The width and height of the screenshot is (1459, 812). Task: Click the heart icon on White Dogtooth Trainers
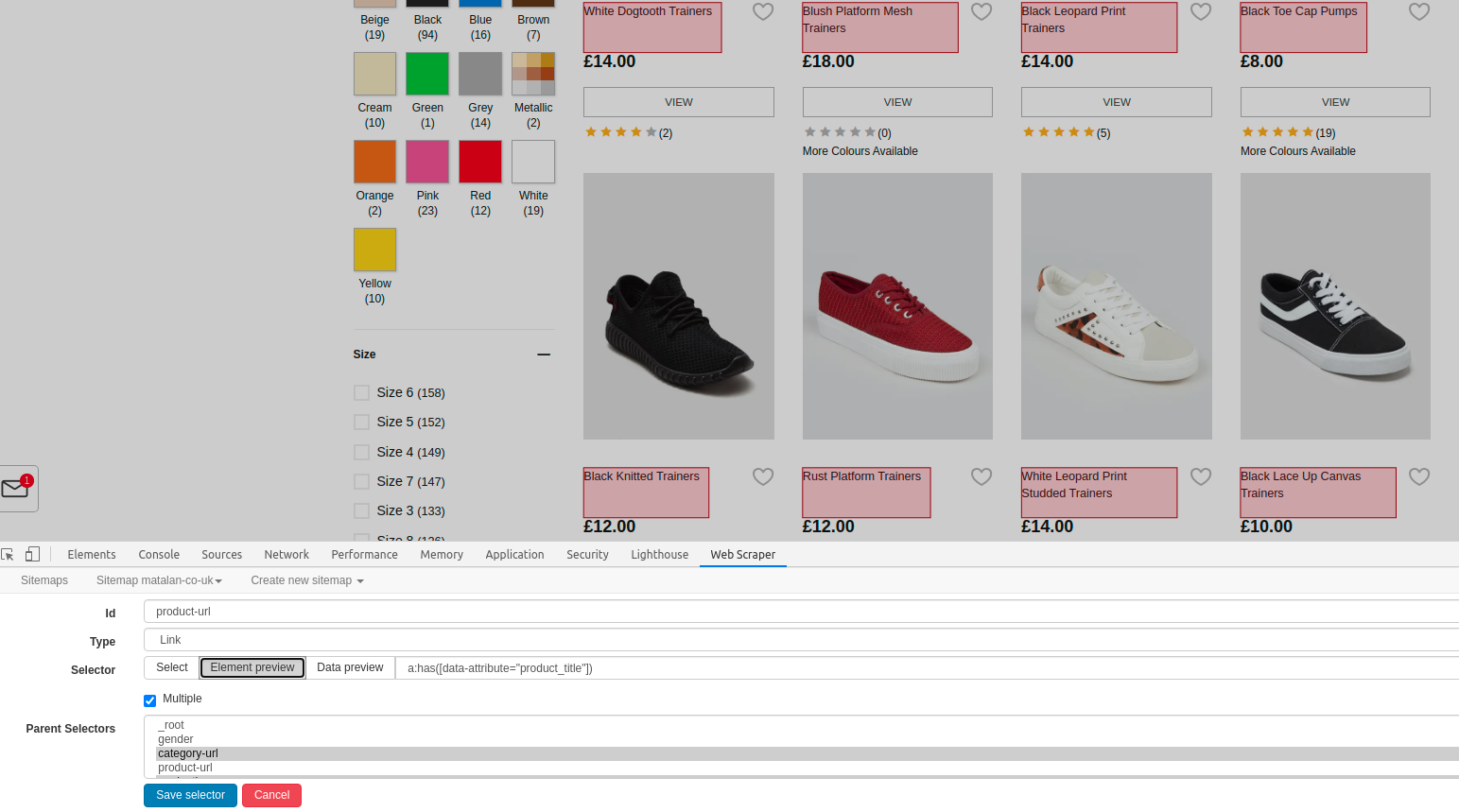763,11
